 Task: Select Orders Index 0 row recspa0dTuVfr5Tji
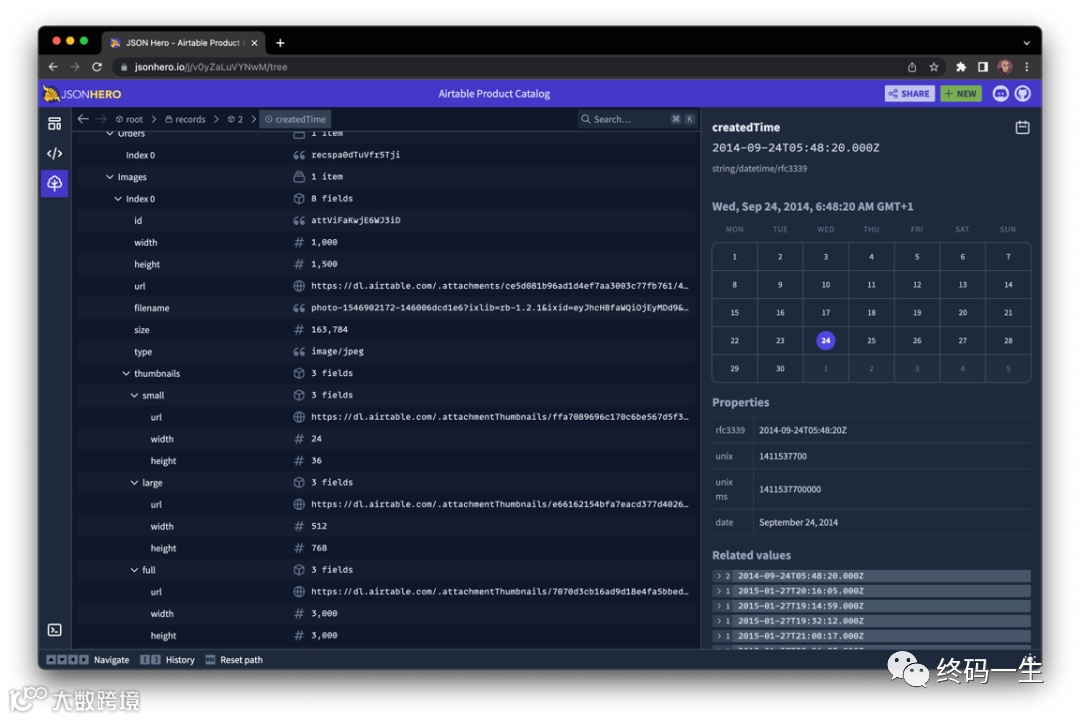click(386, 155)
